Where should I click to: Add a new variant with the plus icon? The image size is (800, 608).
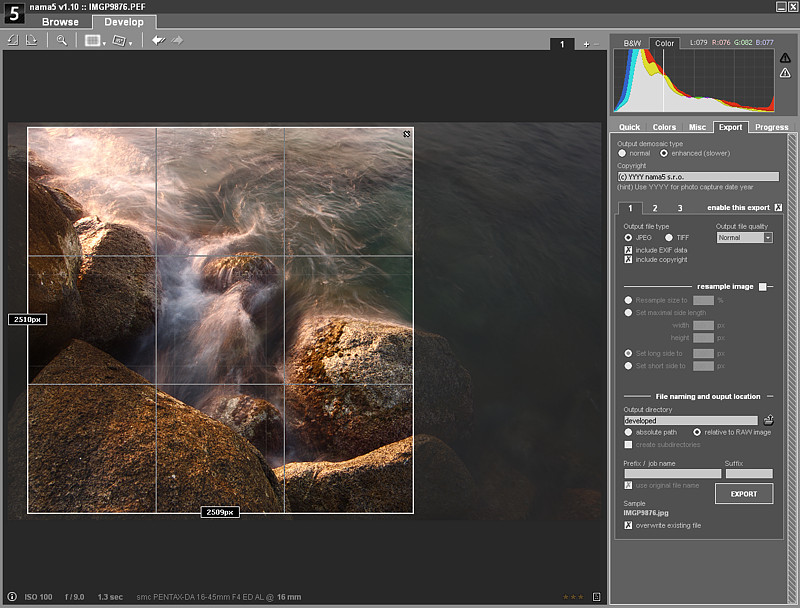click(586, 44)
